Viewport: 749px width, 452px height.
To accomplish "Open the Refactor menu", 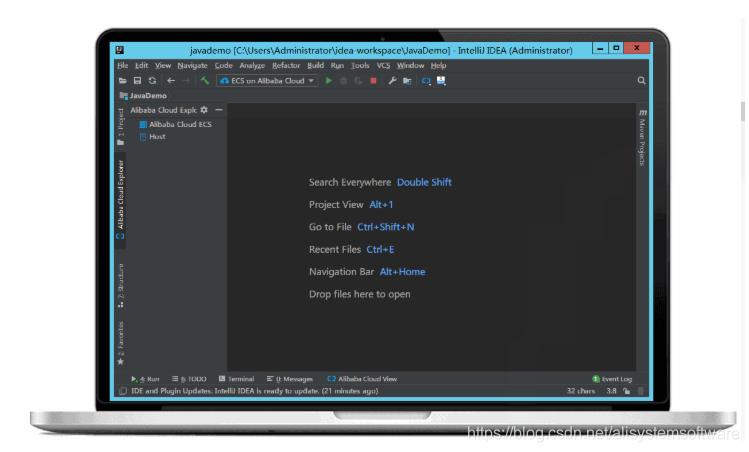I will (286, 65).
